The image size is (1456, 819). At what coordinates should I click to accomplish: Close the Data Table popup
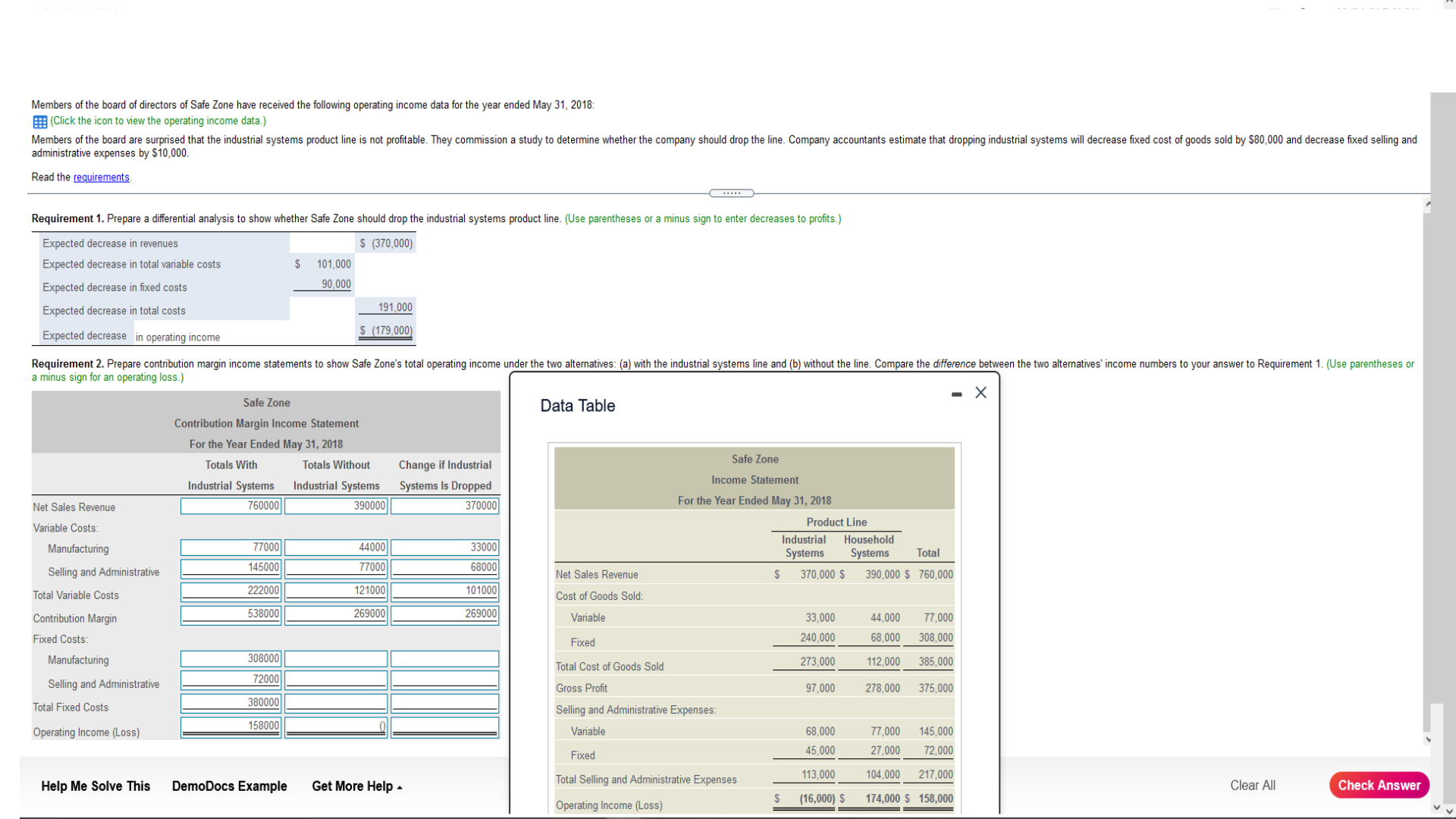coord(981,393)
